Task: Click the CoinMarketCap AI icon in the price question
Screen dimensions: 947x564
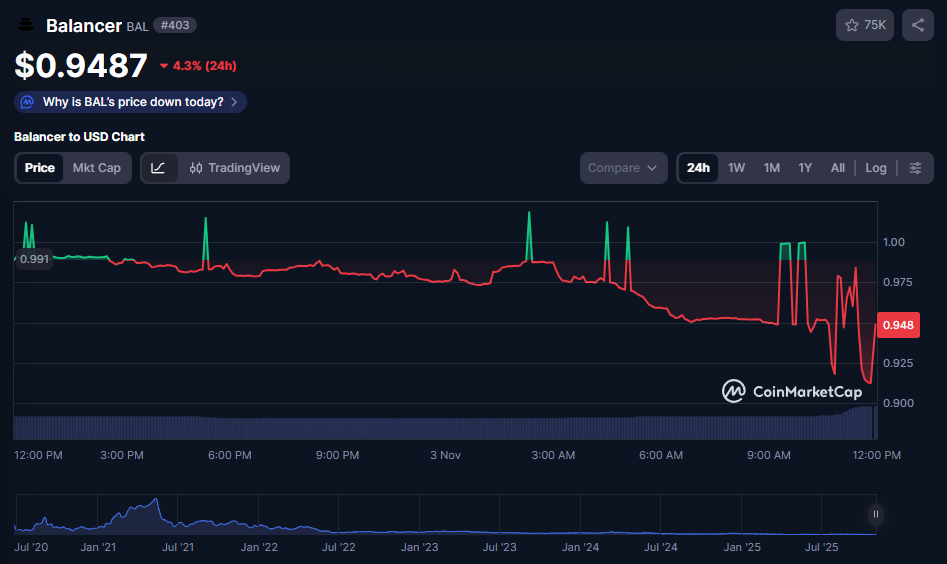Action: click(27, 102)
